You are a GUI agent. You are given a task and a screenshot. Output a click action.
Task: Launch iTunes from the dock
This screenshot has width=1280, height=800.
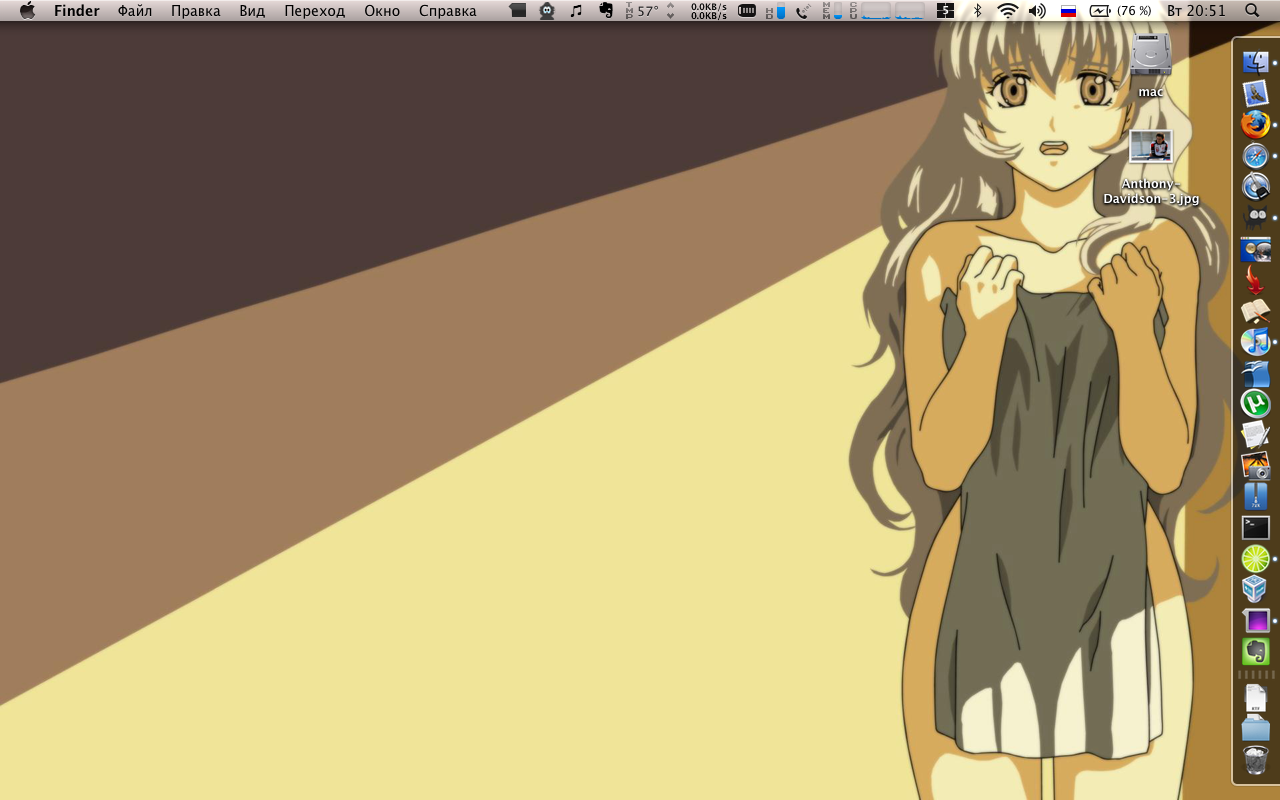[1255, 342]
